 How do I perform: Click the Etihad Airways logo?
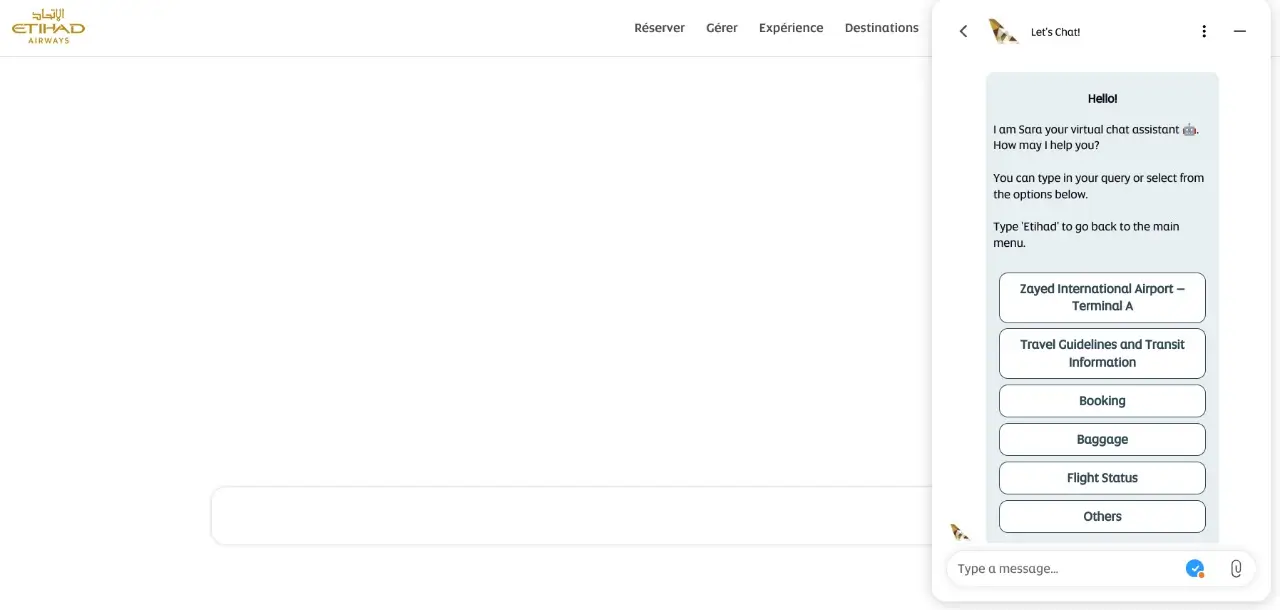pos(48,27)
